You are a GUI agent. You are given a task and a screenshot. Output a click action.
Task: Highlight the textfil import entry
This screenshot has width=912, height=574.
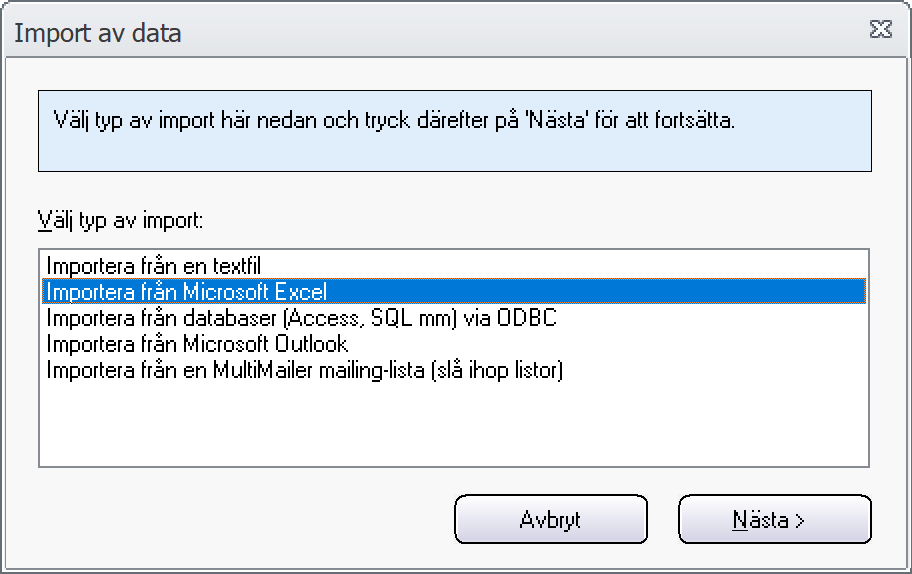click(x=454, y=266)
